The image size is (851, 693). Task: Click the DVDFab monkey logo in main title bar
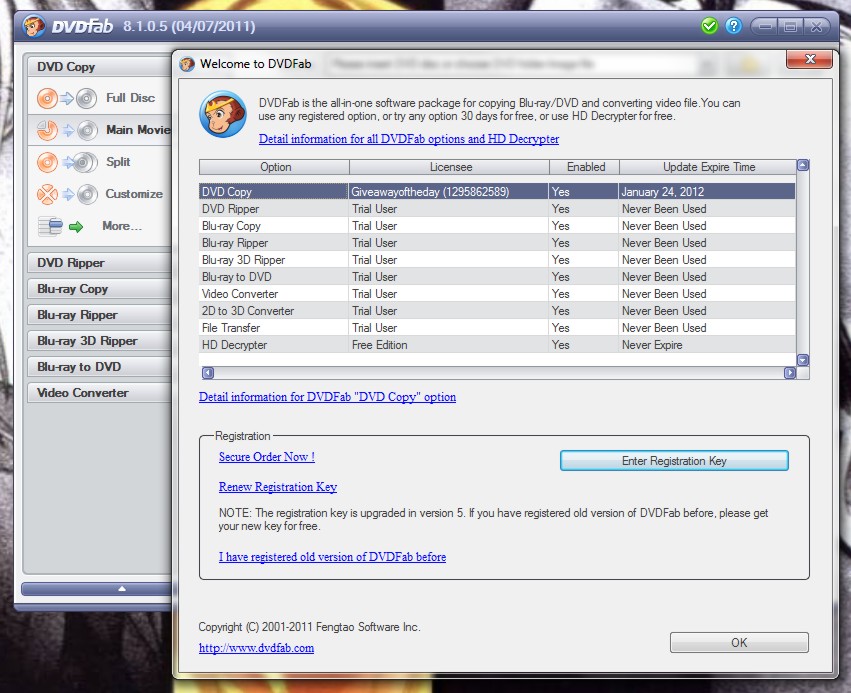34,26
